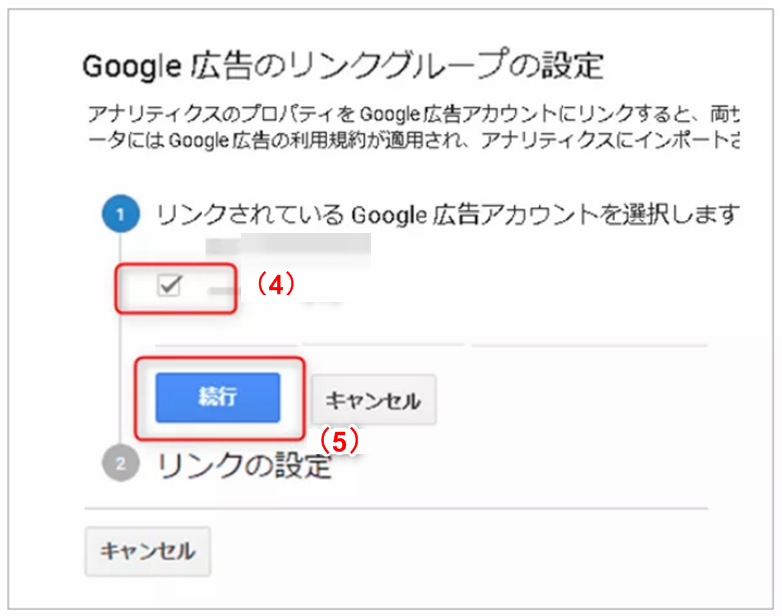Expand the リンクの設定 step
This screenshot has height=616, width=782.
[244, 465]
